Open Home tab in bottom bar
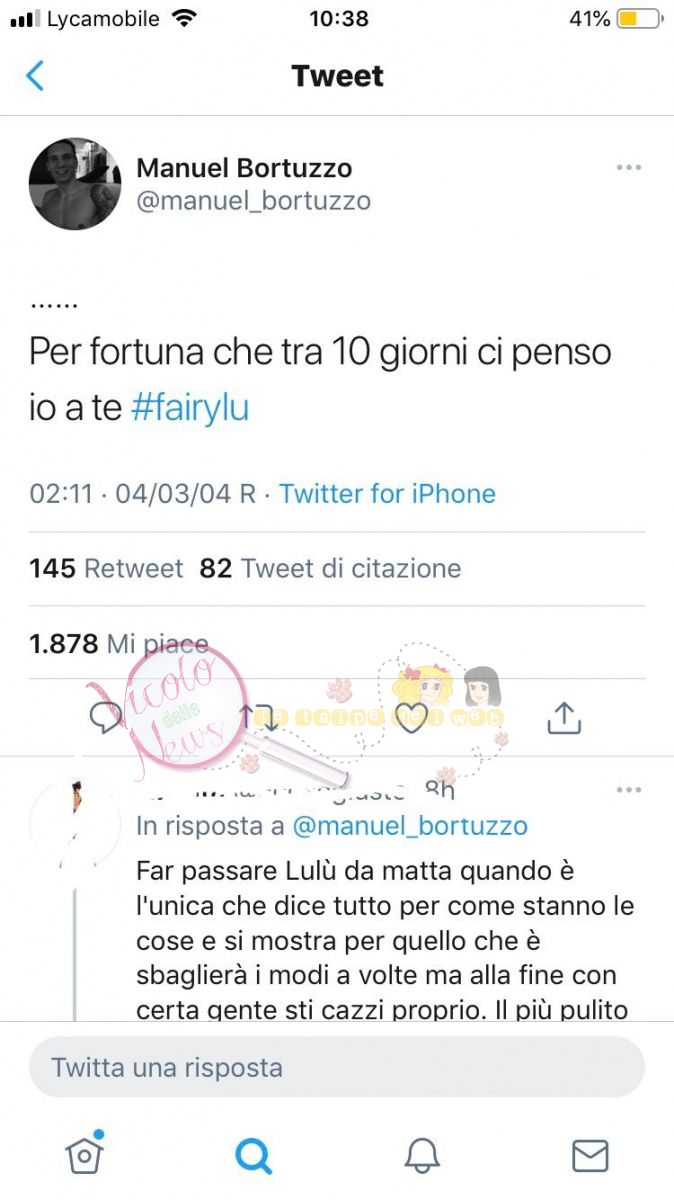This screenshot has height=1200, width=674. coord(84,1154)
